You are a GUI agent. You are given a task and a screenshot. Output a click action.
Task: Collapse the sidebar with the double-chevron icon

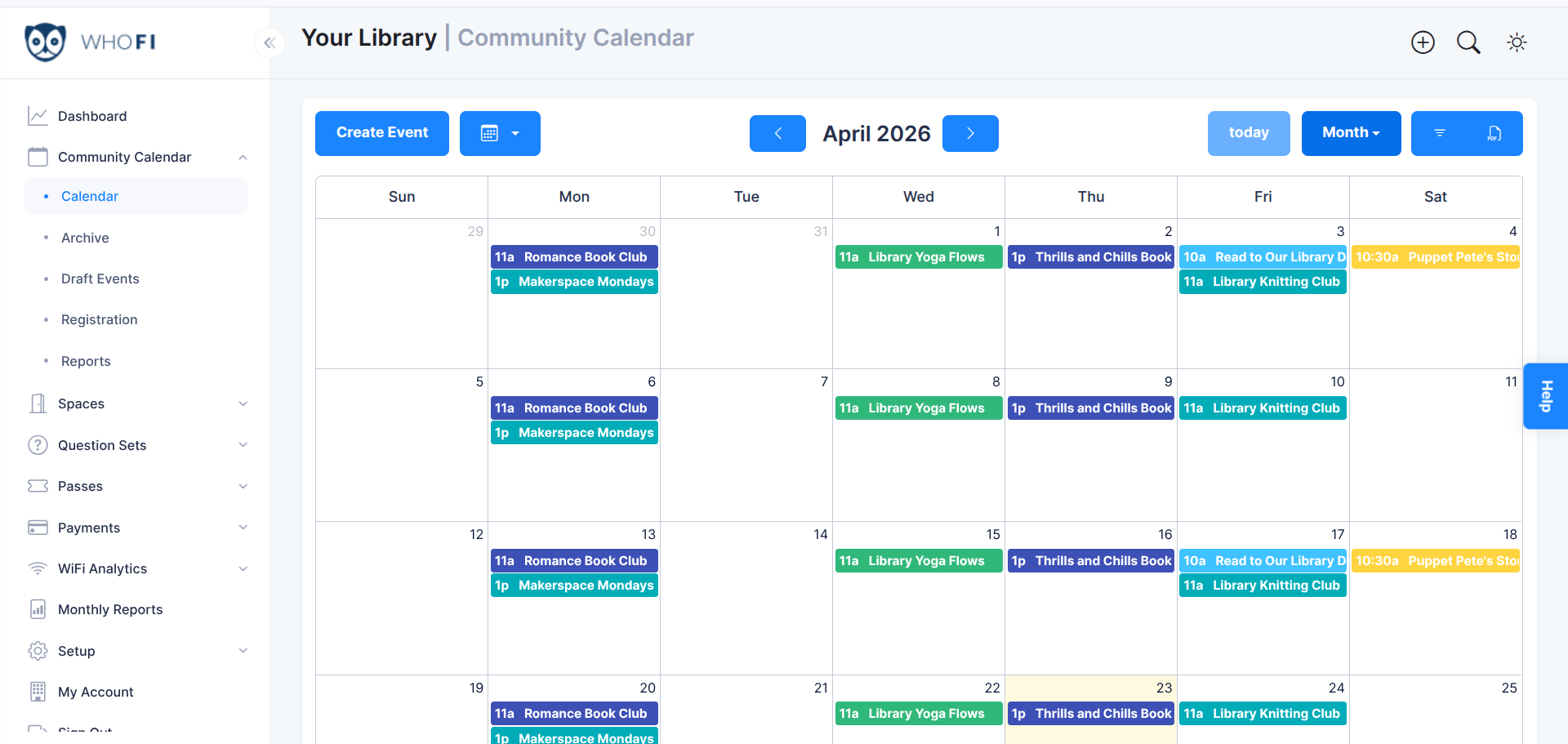(x=269, y=42)
